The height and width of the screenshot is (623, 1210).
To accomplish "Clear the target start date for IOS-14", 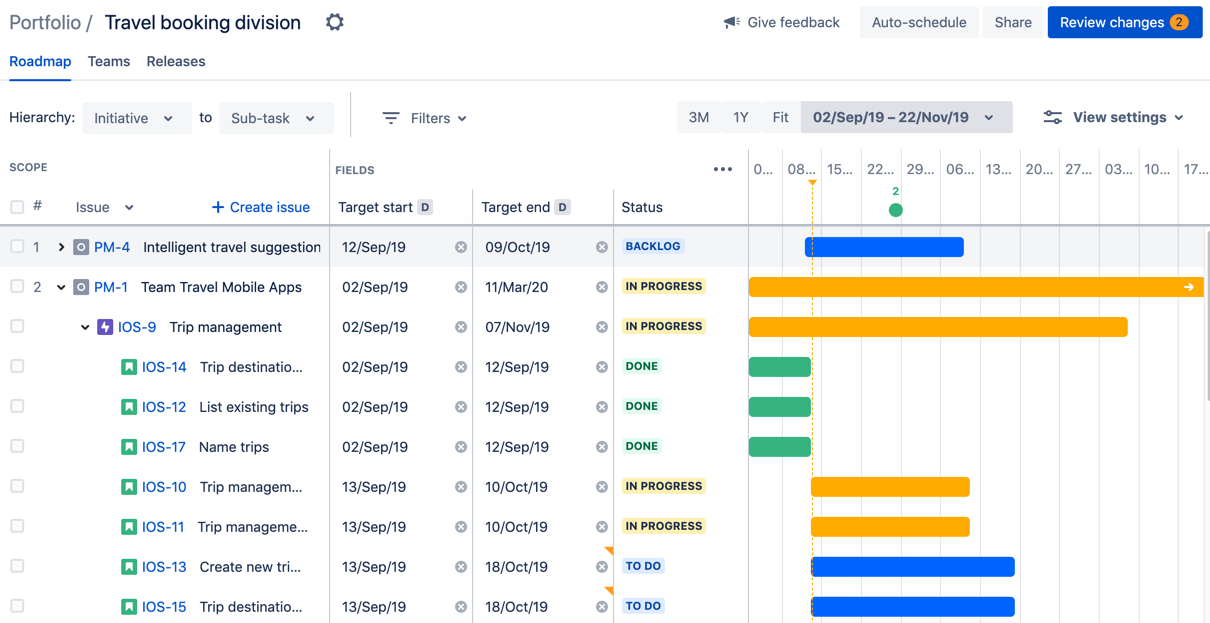I will pos(461,367).
